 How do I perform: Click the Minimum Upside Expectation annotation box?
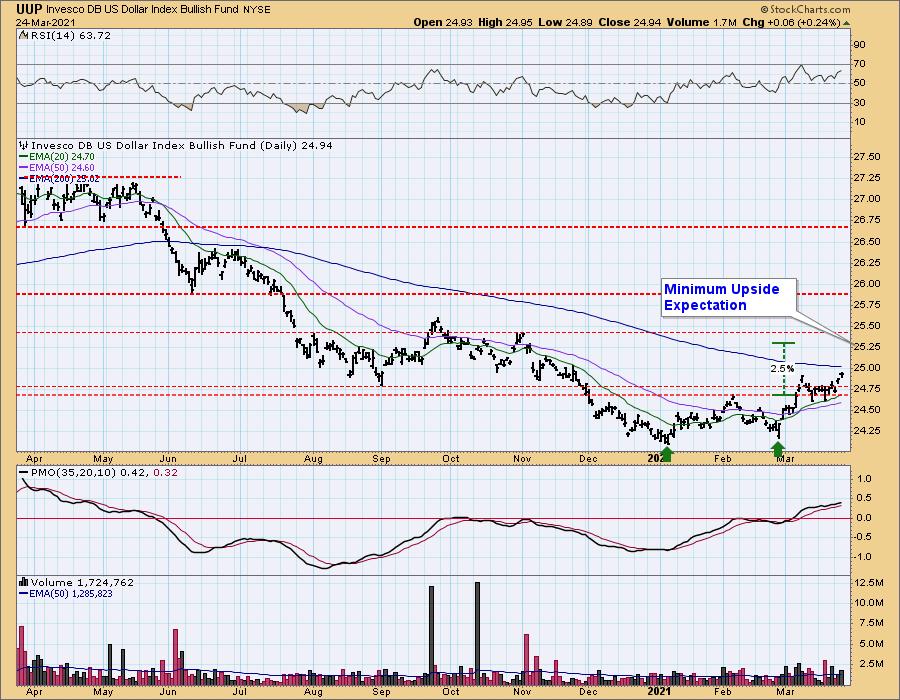[x=728, y=297]
